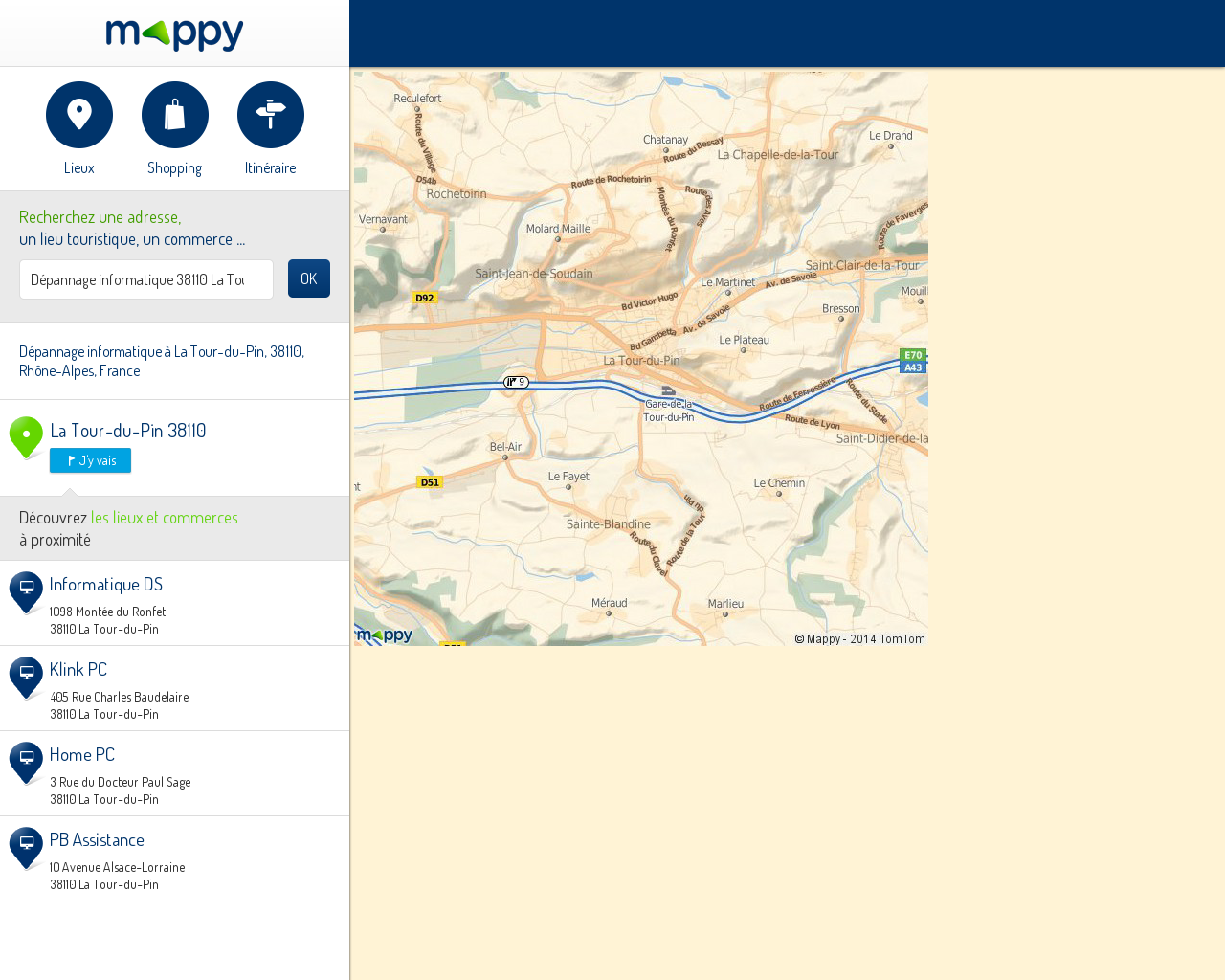
Task: Select address 10 Avenue Alsace-Lorraine
Action: click(x=118, y=867)
